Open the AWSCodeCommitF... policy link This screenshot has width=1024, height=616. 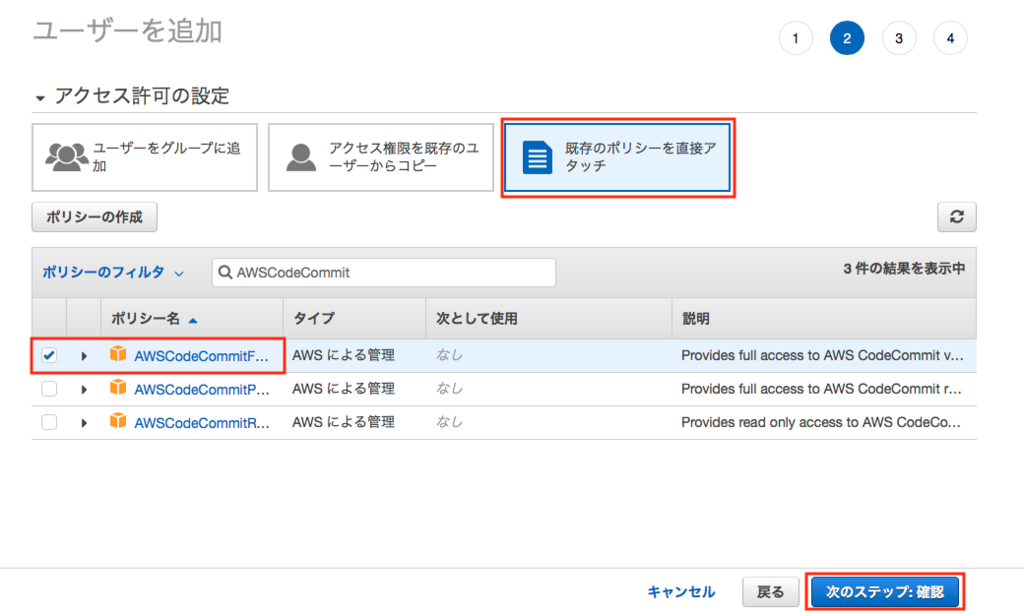point(201,356)
